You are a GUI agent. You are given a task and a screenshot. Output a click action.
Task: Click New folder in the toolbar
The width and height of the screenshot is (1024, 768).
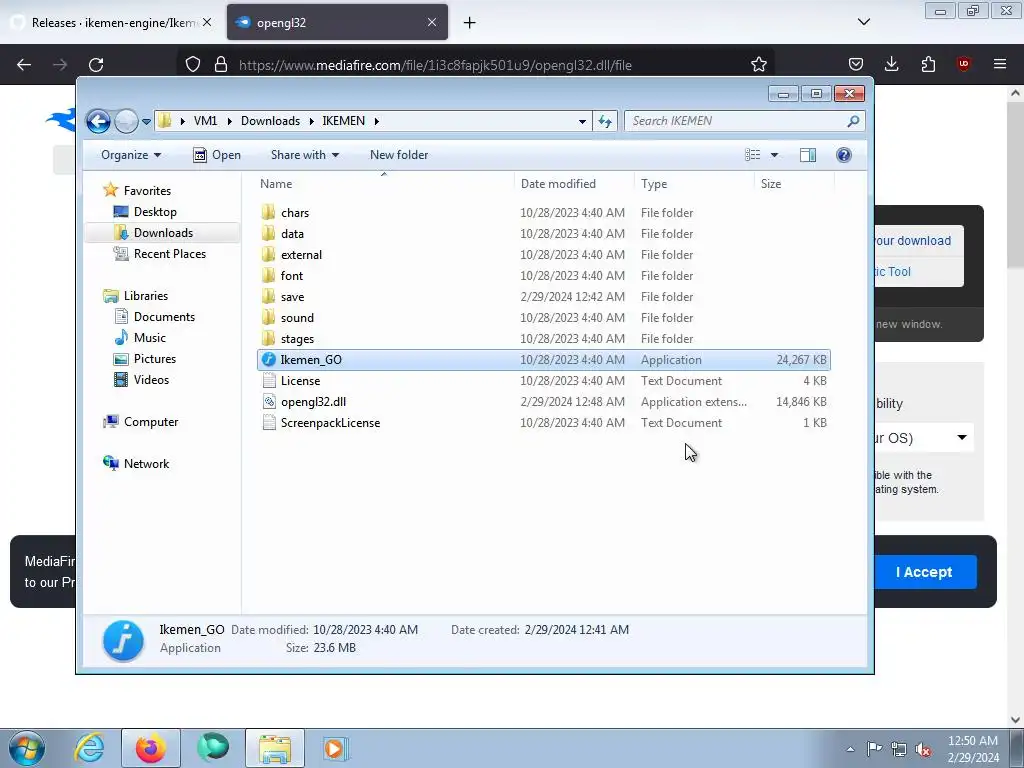coord(399,155)
